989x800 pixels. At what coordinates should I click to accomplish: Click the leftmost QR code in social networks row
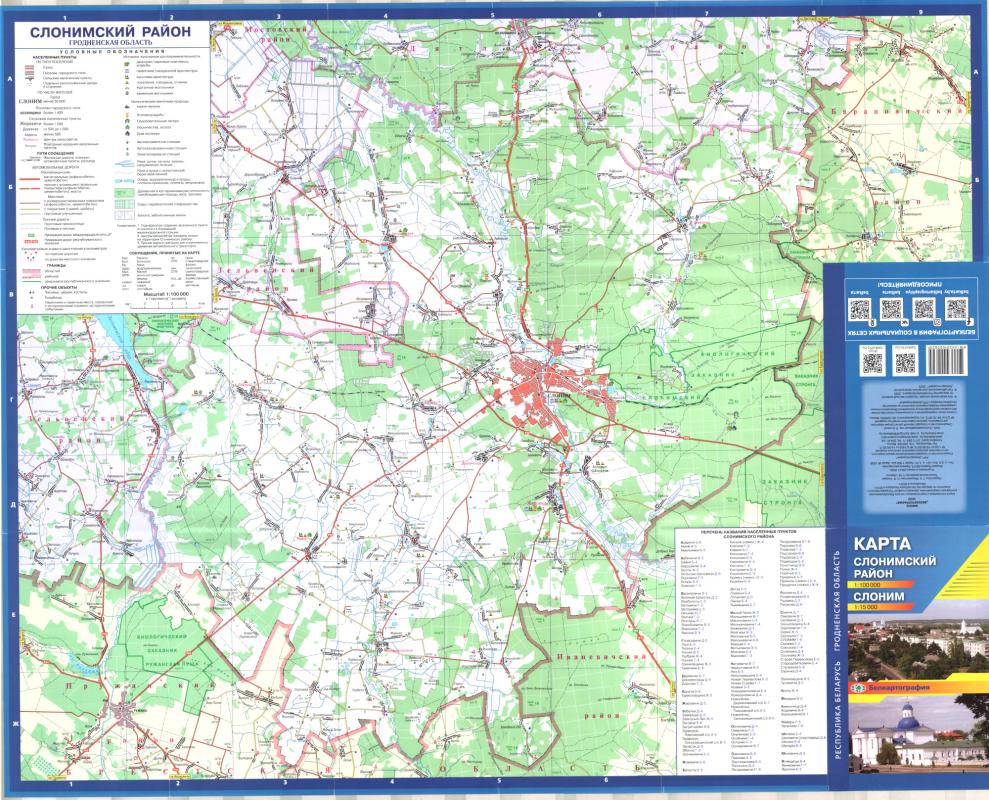(860, 309)
